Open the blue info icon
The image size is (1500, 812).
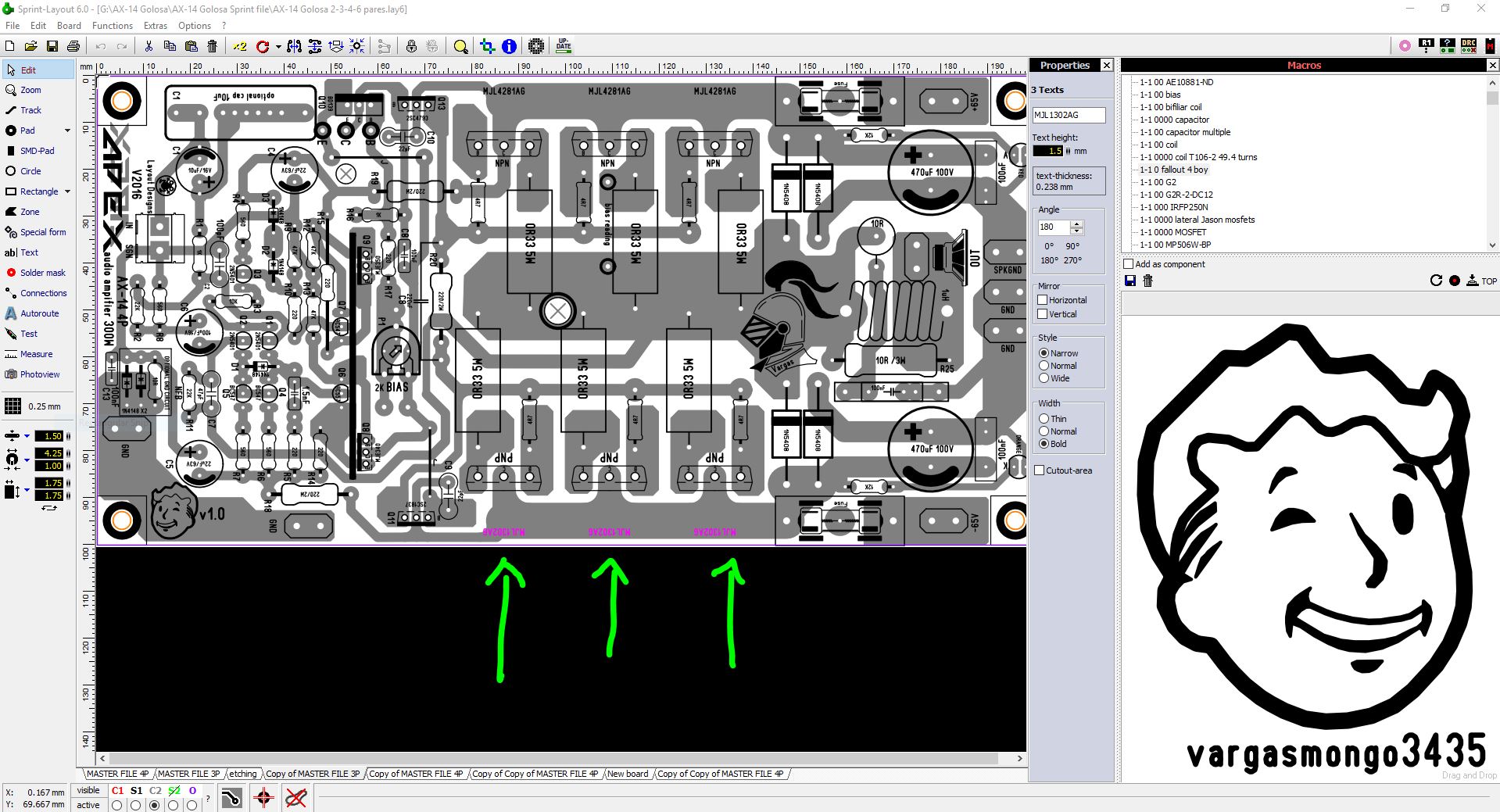pos(509,46)
